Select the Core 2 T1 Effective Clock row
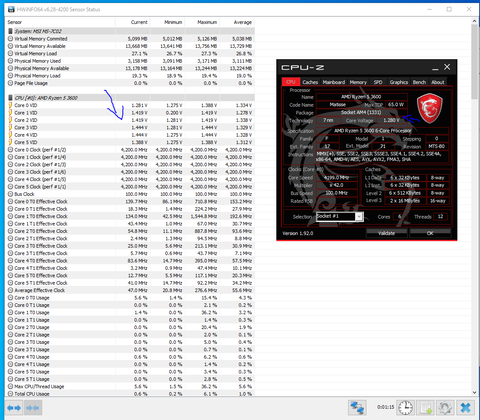The width and height of the screenshot is (480, 420). (x=131, y=239)
